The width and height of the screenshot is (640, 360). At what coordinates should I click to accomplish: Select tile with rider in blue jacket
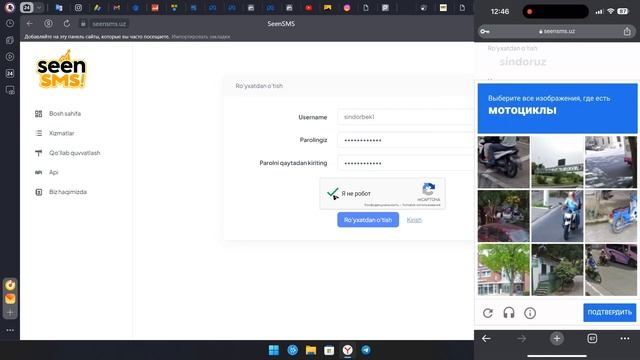click(x=557, y=216)
